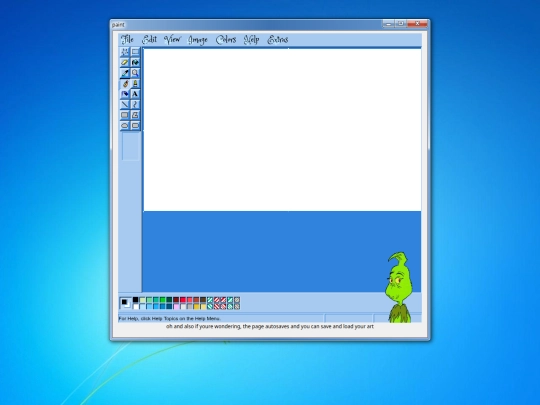Pick the Airbrush spray tool
The width and height of the screenshot is (540, 405).
(125, 94)
